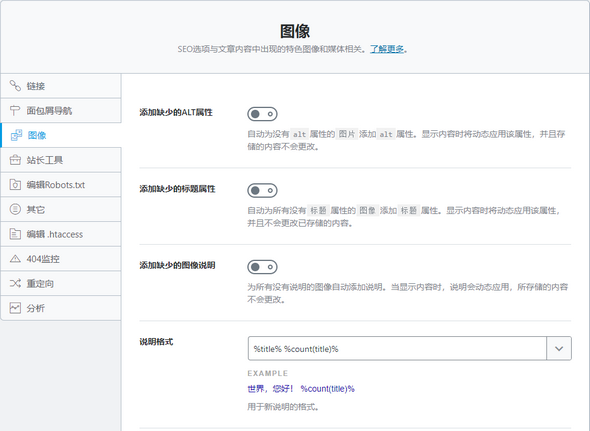The image size is (590, 431).
Task: Click the toolbox icon for 站长工具
Action: 15,160
